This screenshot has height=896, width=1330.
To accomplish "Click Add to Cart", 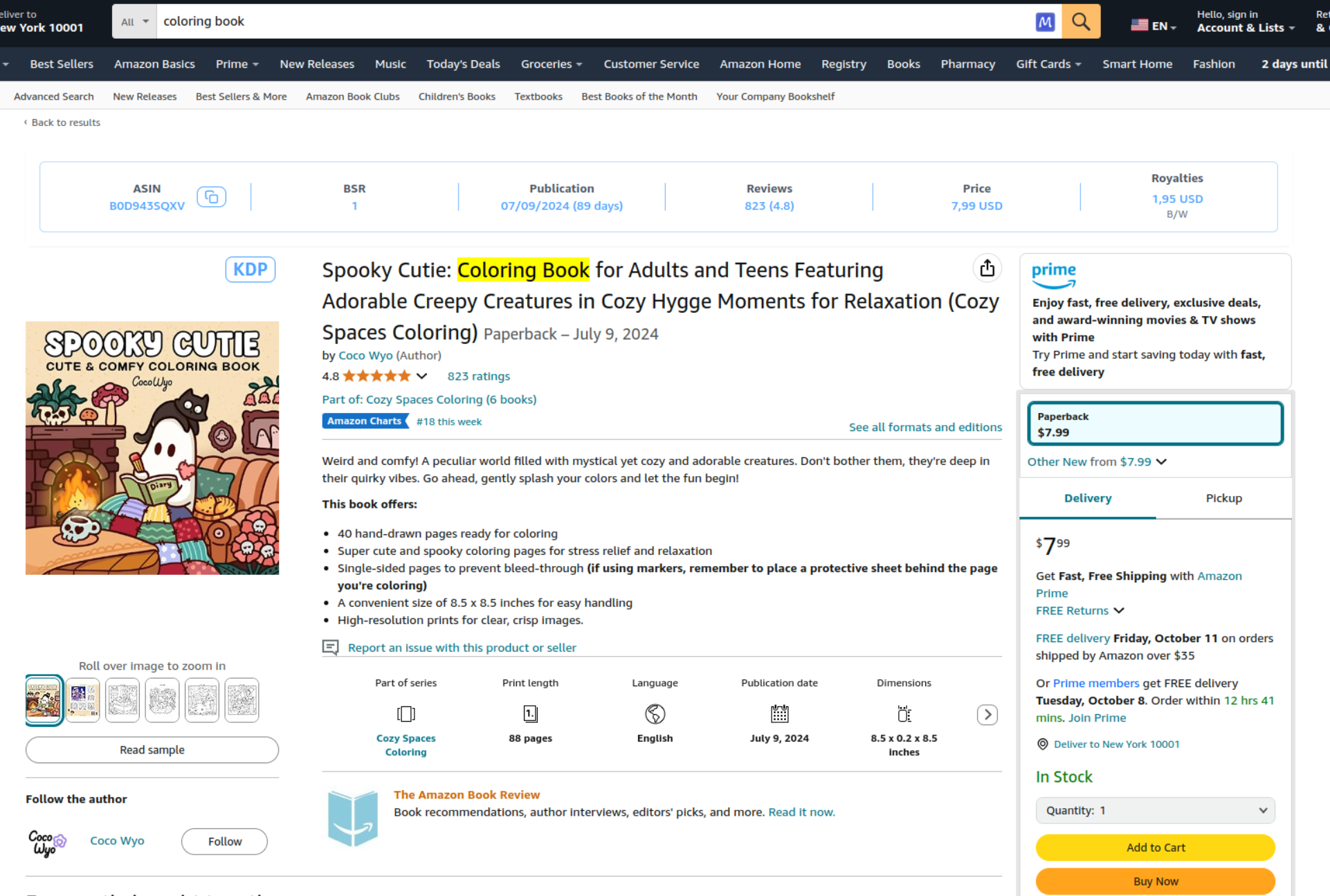I will pyautogui.click(x=1155, y=847).
